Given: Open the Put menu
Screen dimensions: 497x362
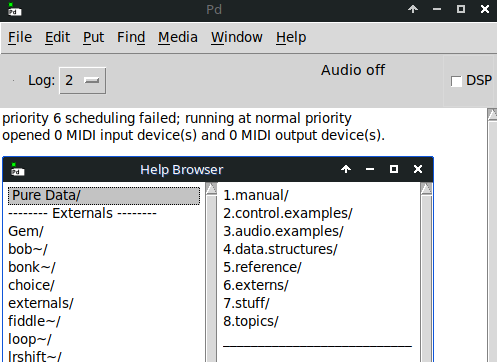Looking at the screenshot, I should pyautogui.click(x=93, y=37).
